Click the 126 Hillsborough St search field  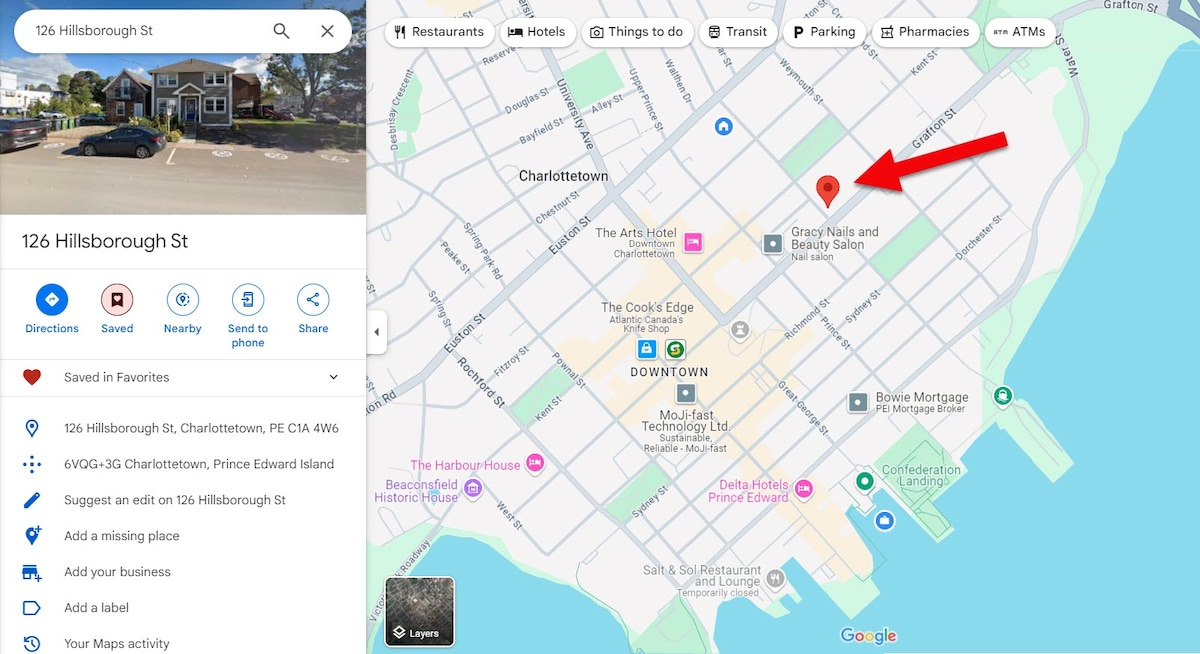(147, 31)
